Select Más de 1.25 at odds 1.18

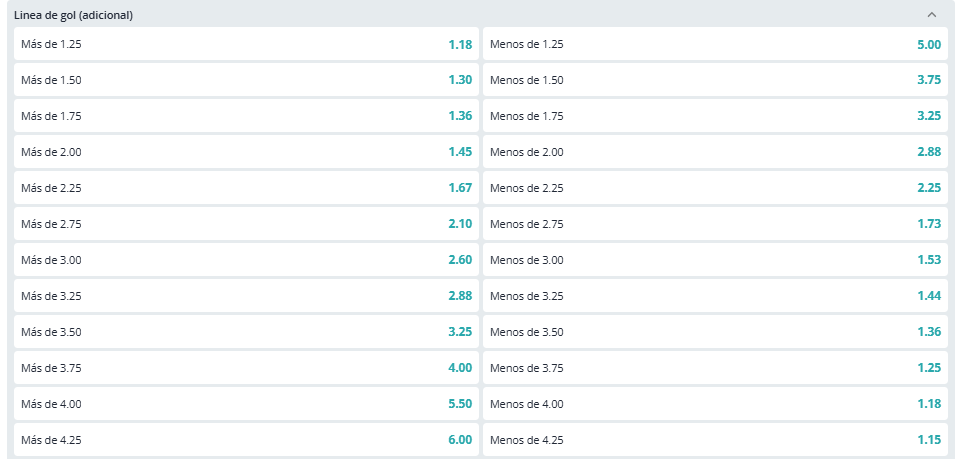[246, 44]
